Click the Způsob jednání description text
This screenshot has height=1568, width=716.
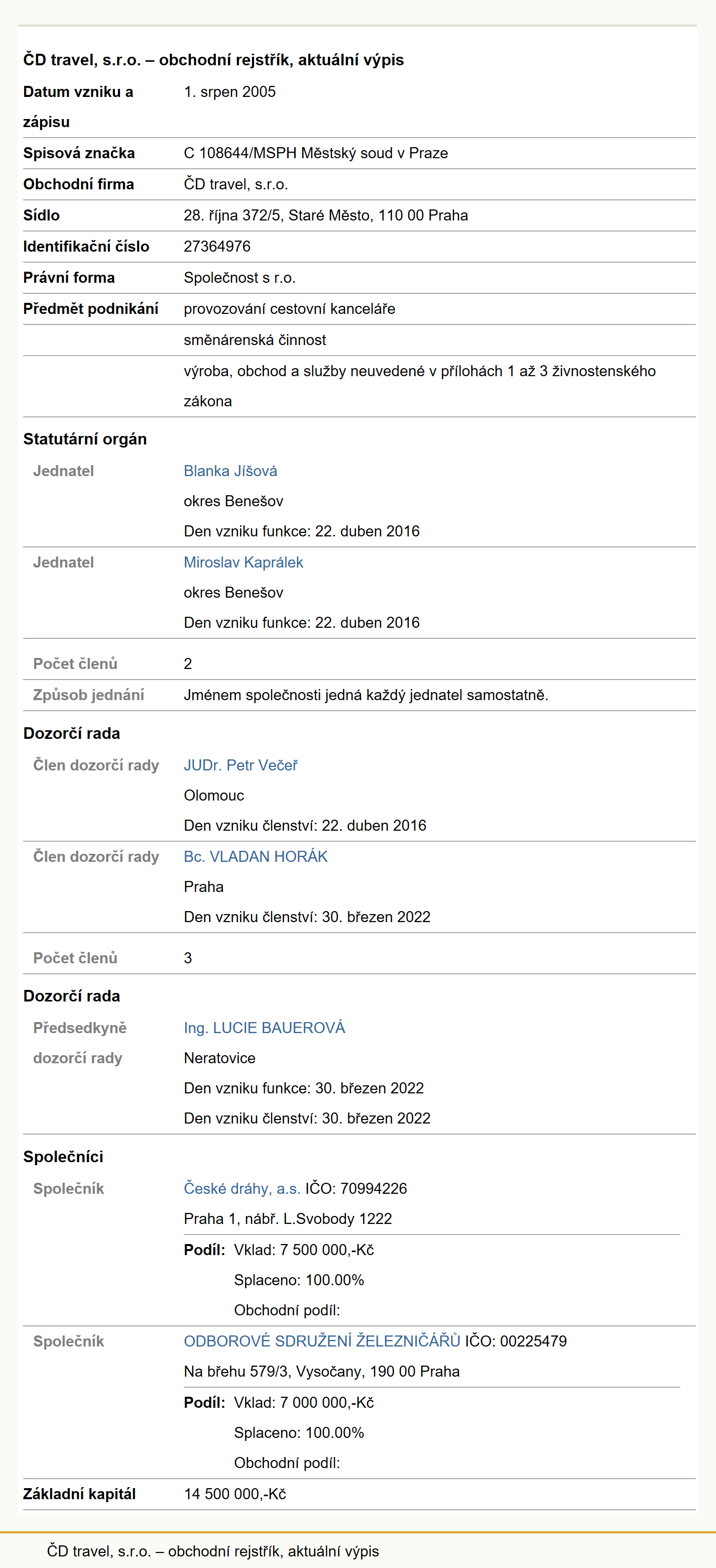tap(366, 695)
